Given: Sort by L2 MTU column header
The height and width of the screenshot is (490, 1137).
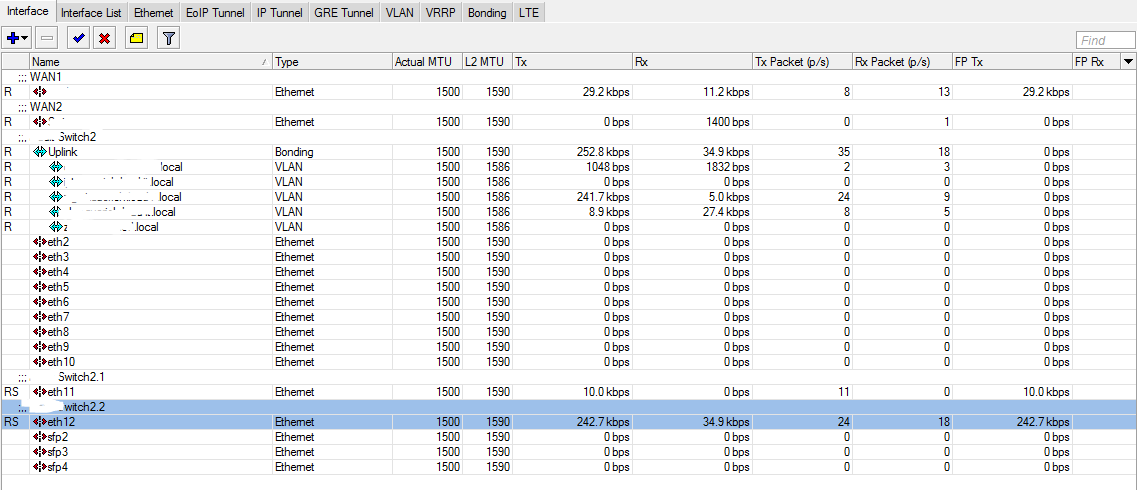Looking at the screenshot, I should pos(487,62).
